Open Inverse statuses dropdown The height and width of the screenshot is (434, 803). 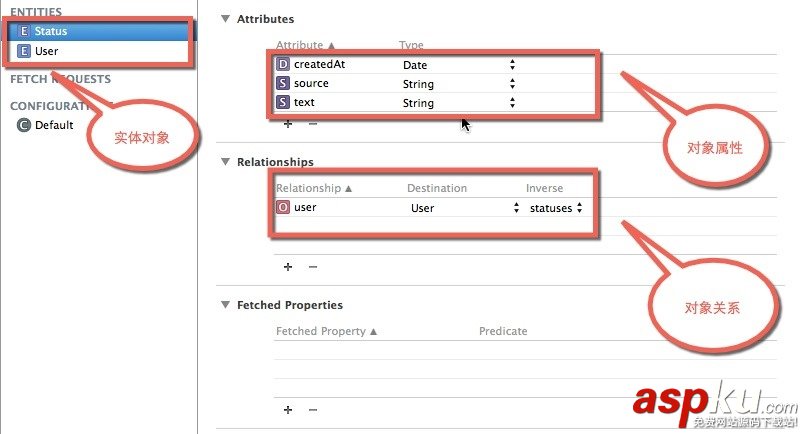579,208
